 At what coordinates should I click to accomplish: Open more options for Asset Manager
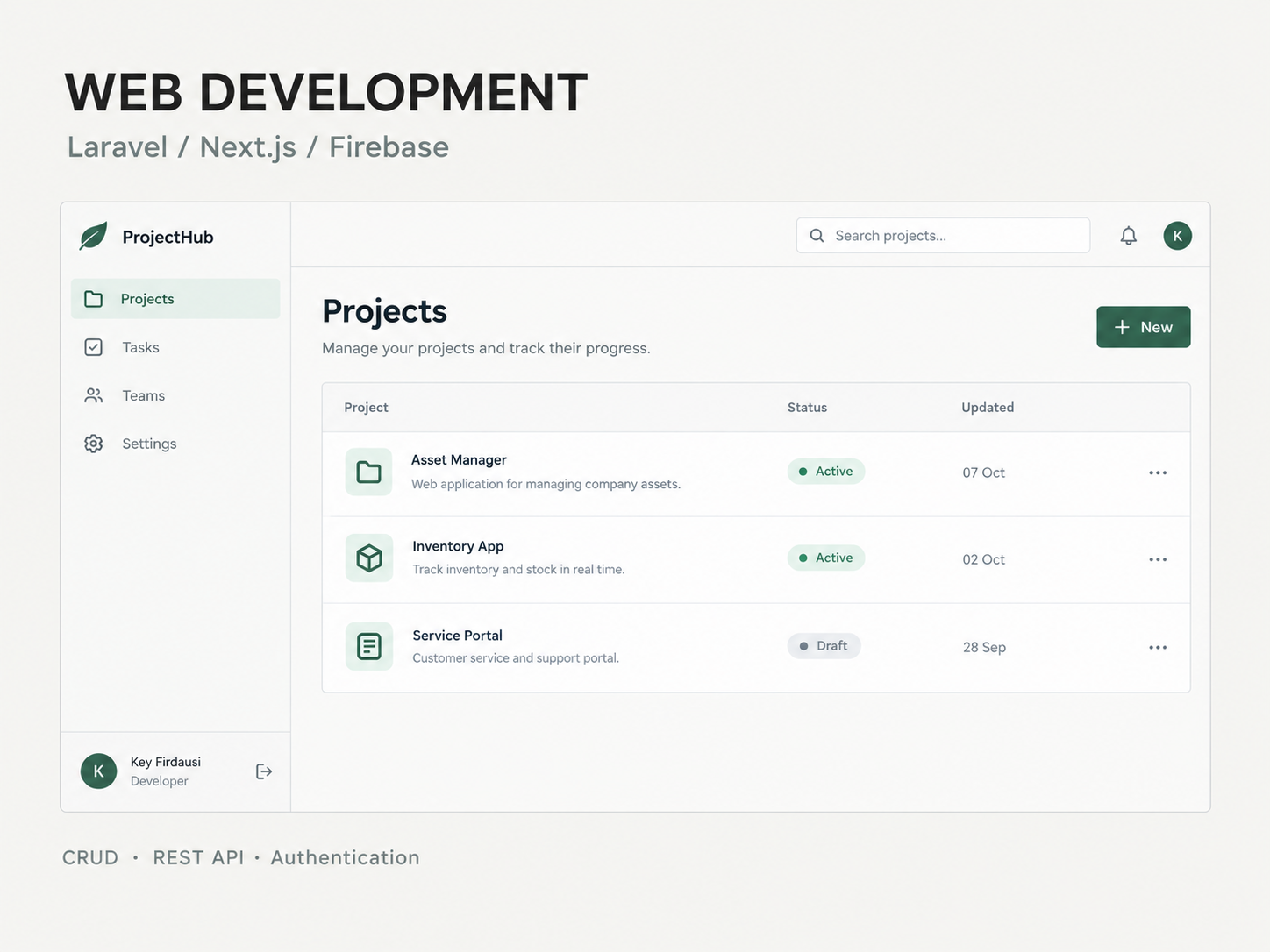click(1158, 472)
